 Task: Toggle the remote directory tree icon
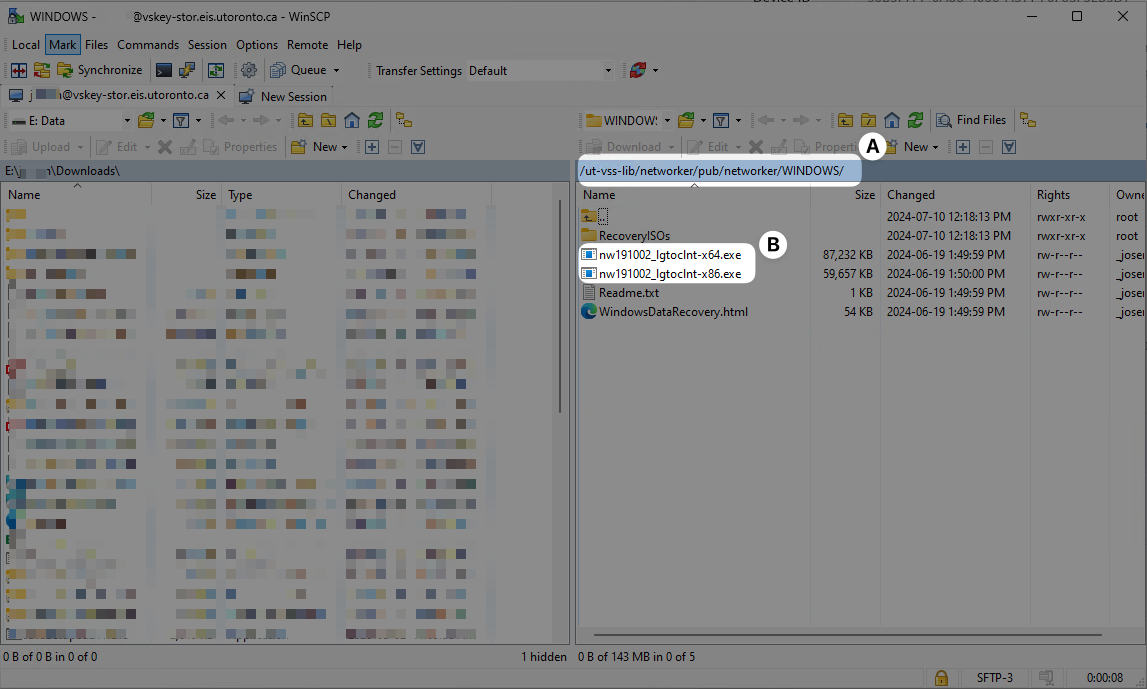[x=1028, y=121]
